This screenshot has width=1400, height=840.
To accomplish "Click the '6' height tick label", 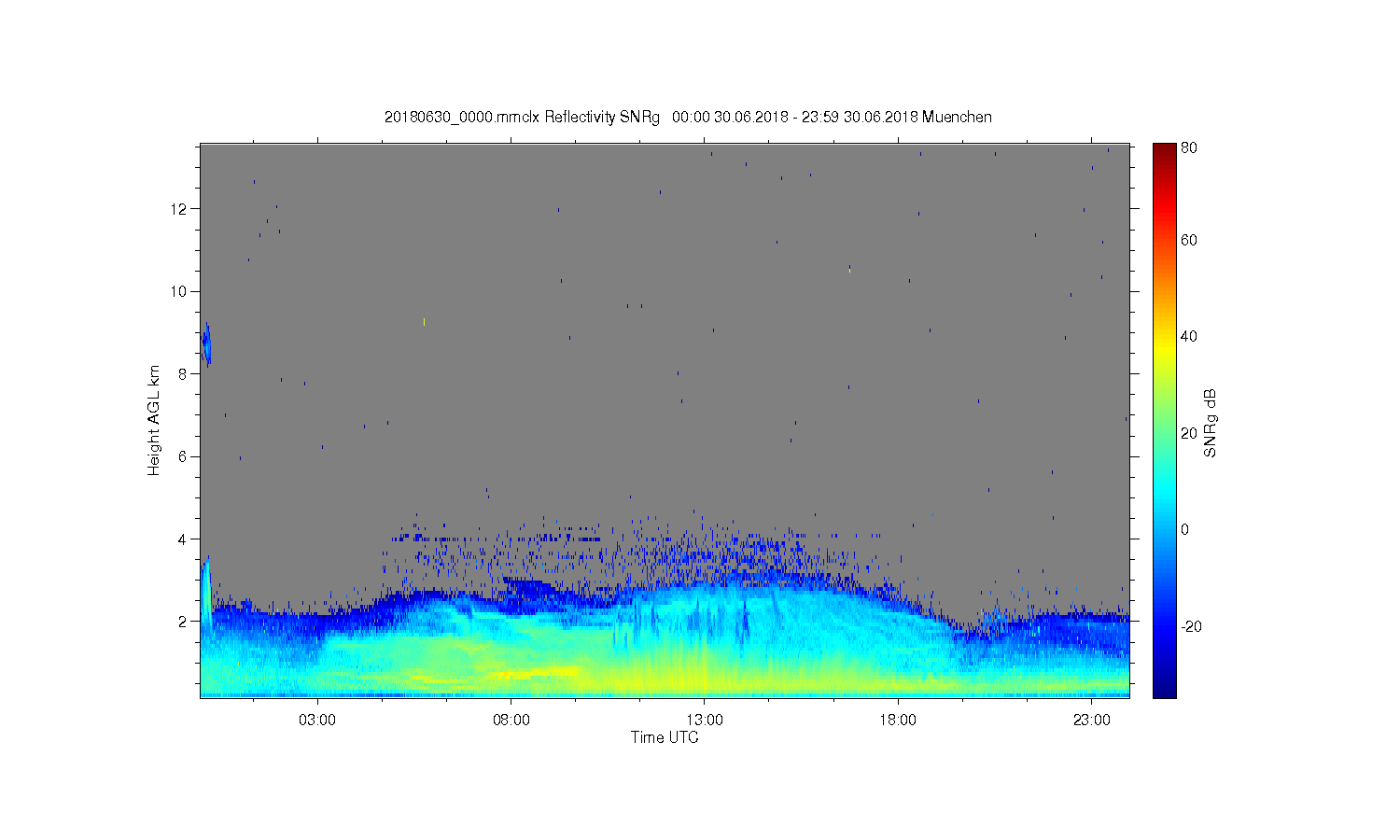I will click(184, 456).
